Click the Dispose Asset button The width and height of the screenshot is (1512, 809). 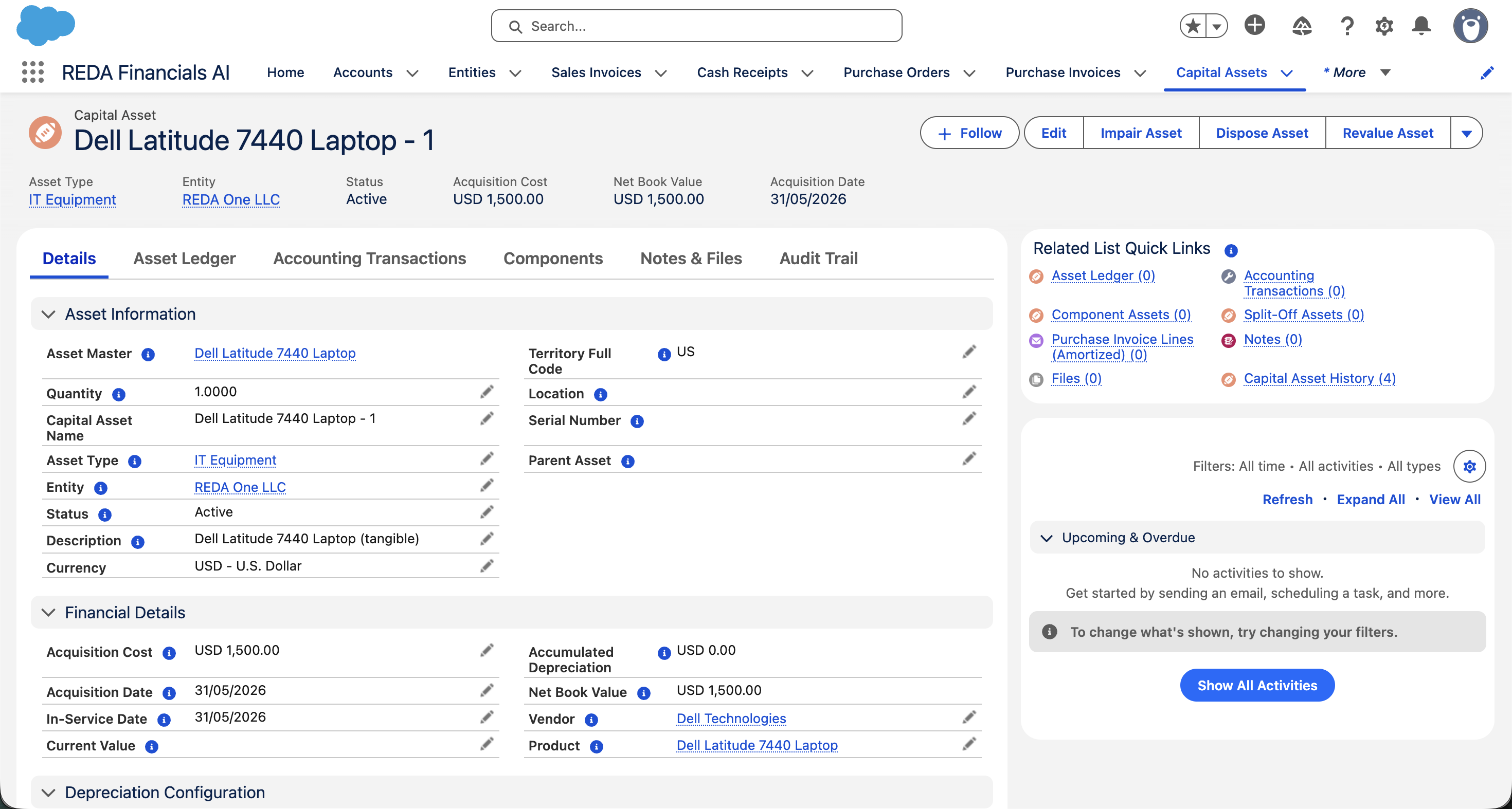point(1262,133)
